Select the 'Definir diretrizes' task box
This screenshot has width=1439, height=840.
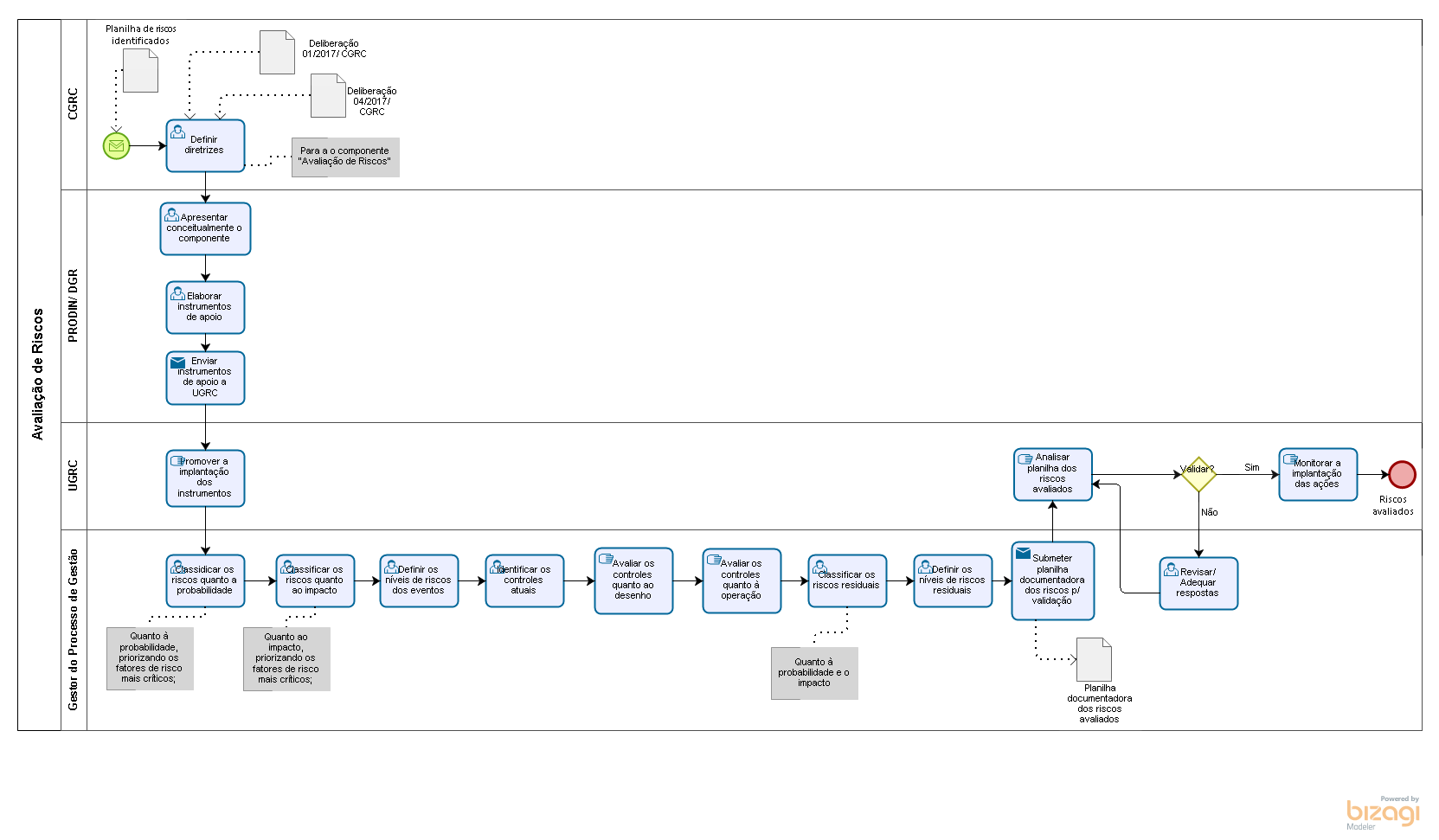[x=205, y=145]
